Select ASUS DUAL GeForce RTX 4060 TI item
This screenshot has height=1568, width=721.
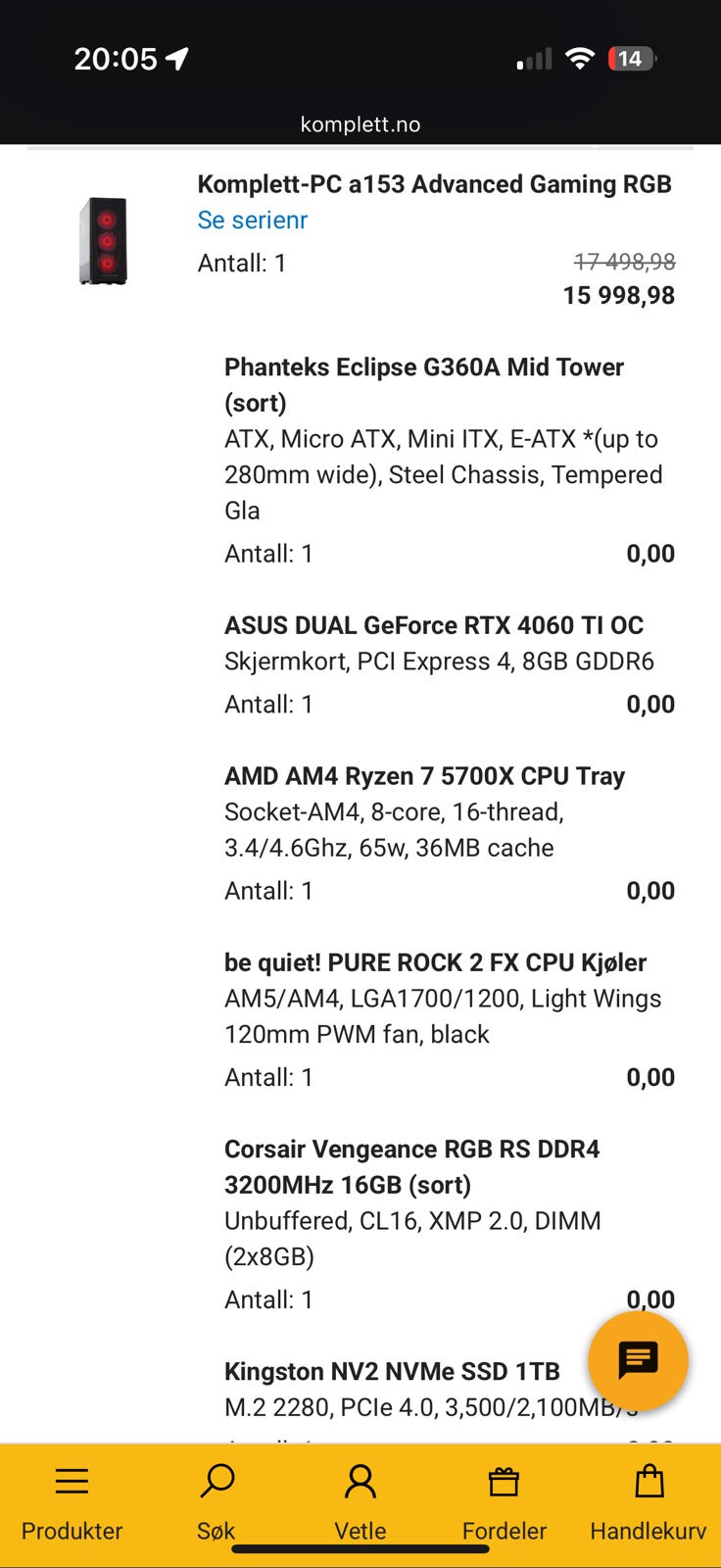[433, 625]
